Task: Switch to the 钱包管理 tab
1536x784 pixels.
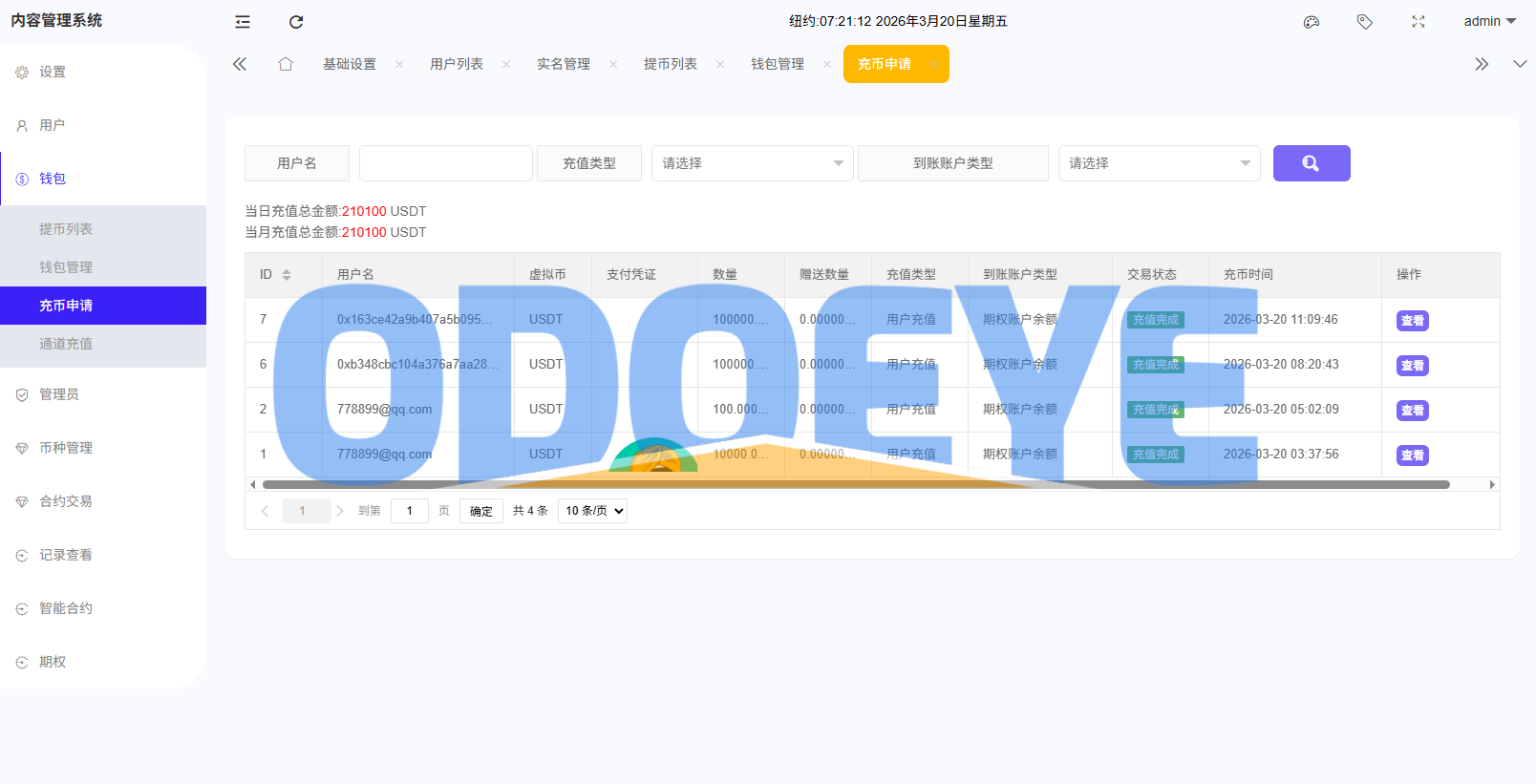Action: [x=777, y=64]
